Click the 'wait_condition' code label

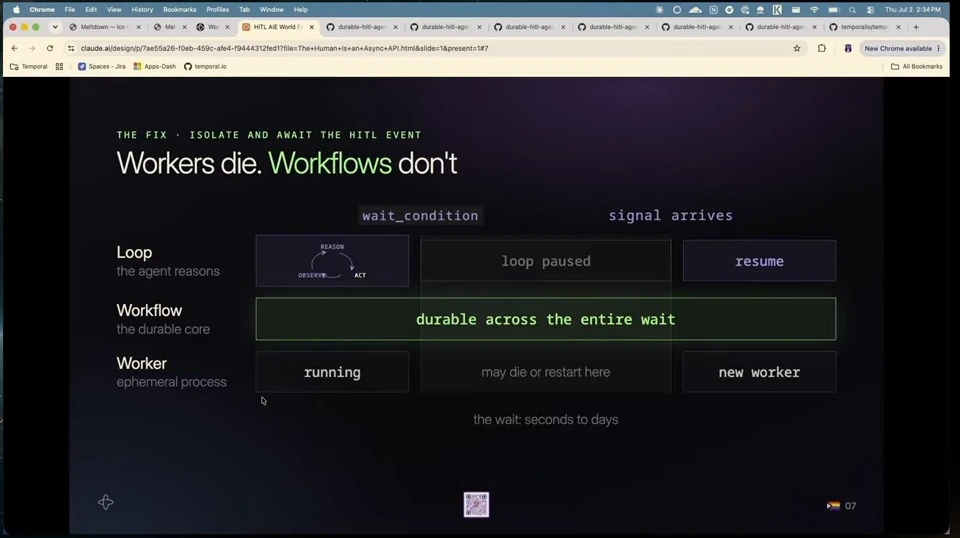[420, 215]
